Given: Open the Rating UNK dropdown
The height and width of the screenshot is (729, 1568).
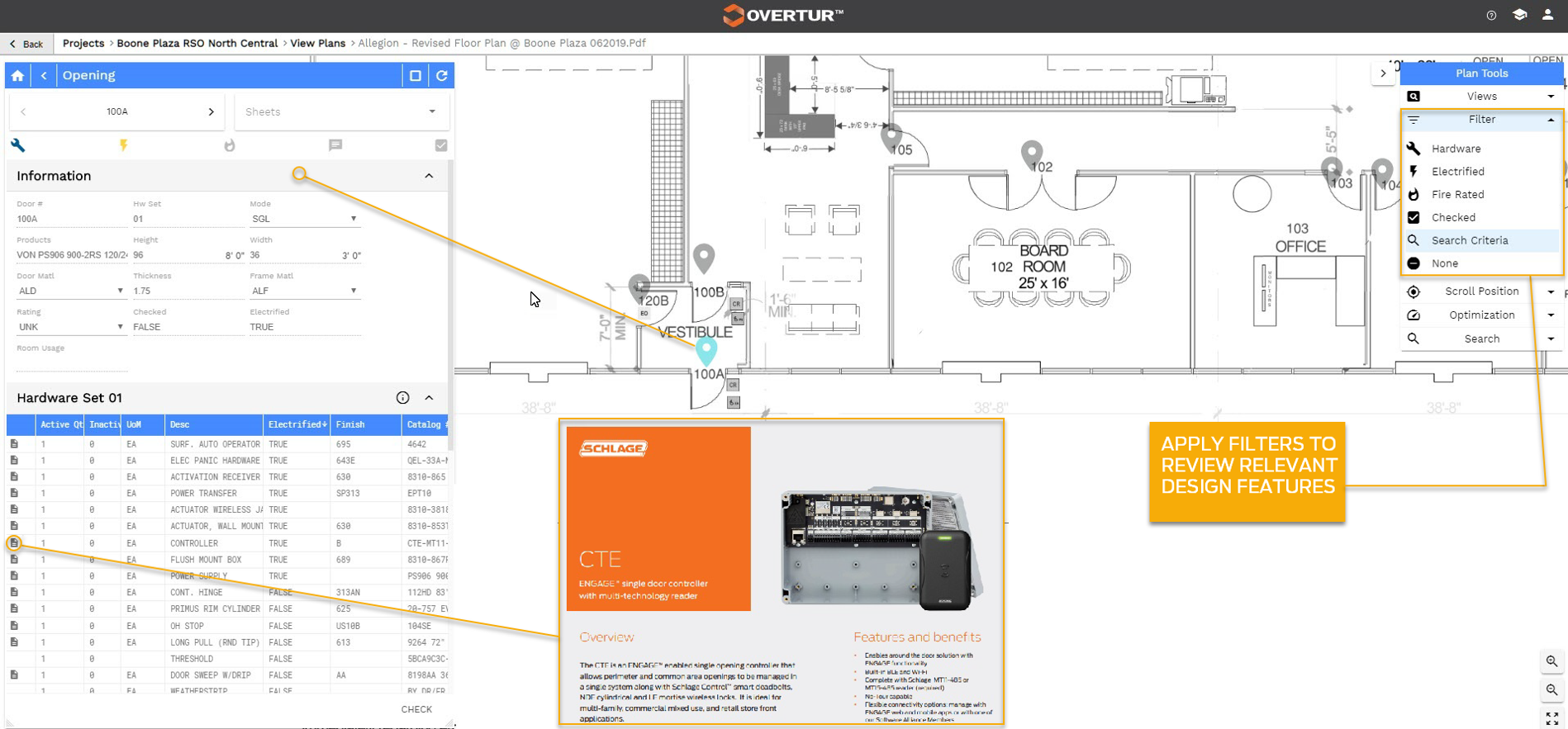Looking at the screenshot, I should [x=71, y=327].
